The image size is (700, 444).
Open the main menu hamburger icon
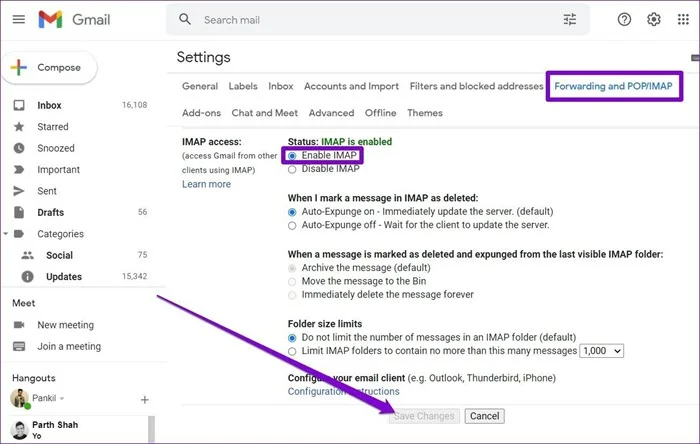coord(18,20)
